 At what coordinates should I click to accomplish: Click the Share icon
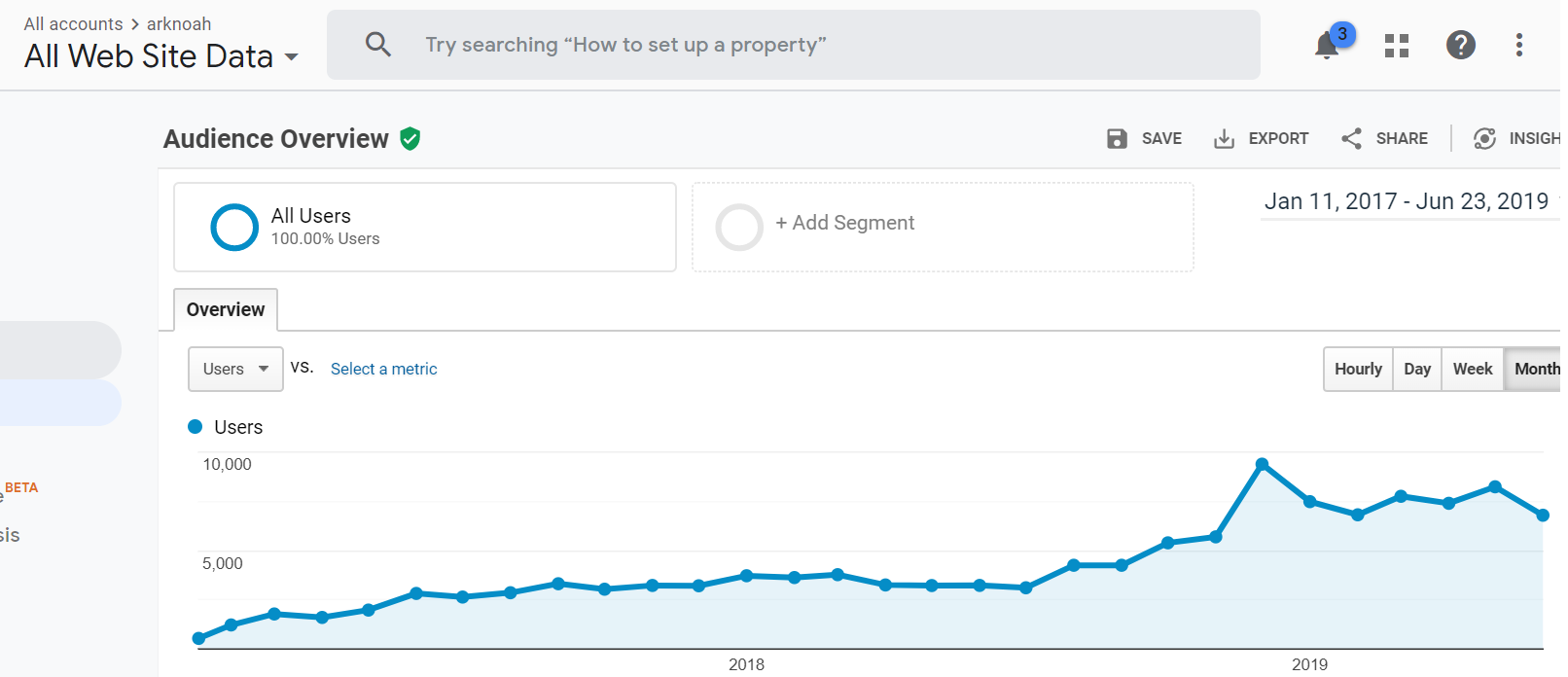[x=1351, y=139]
